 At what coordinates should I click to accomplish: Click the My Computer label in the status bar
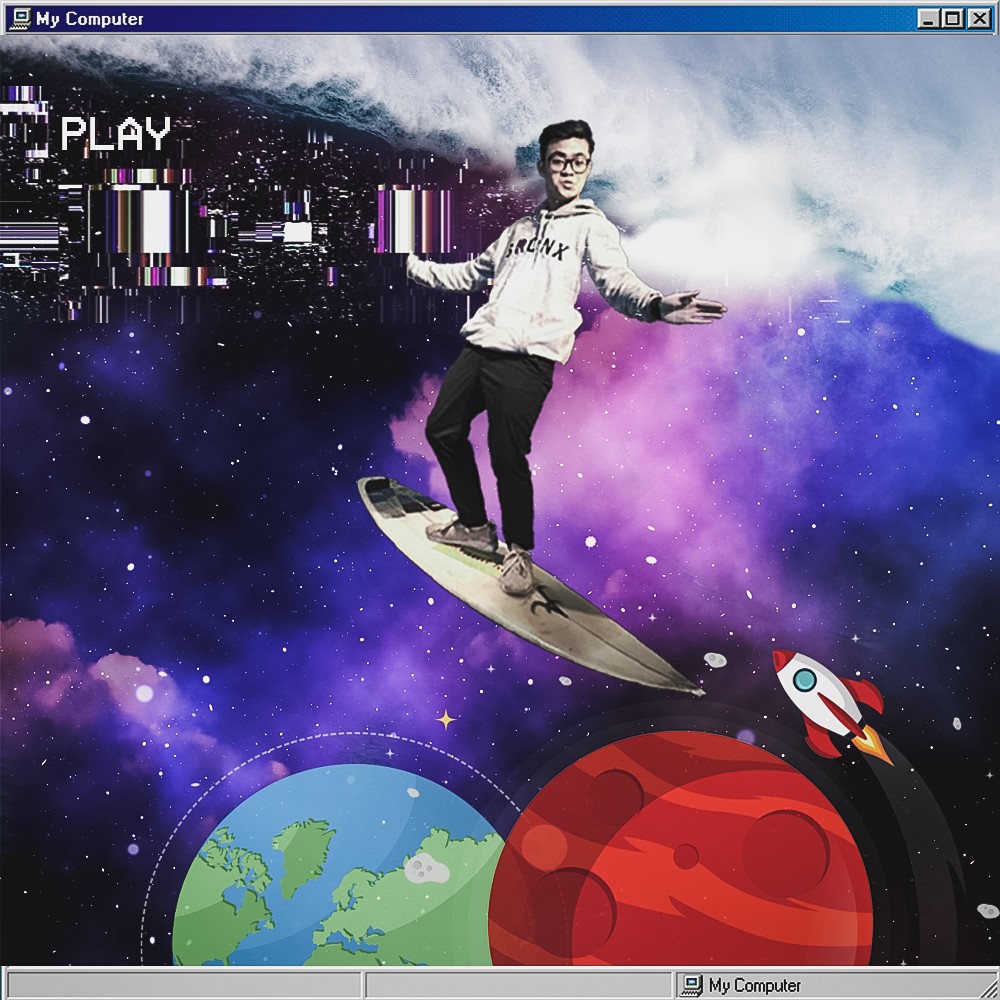pyautogui.click(x=754, y=985)
